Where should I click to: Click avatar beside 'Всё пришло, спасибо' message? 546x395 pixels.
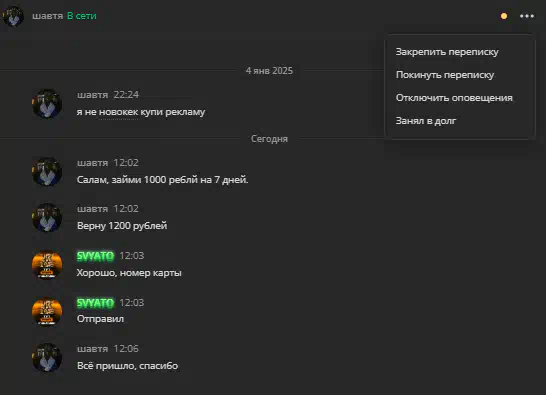click(47, 357)
